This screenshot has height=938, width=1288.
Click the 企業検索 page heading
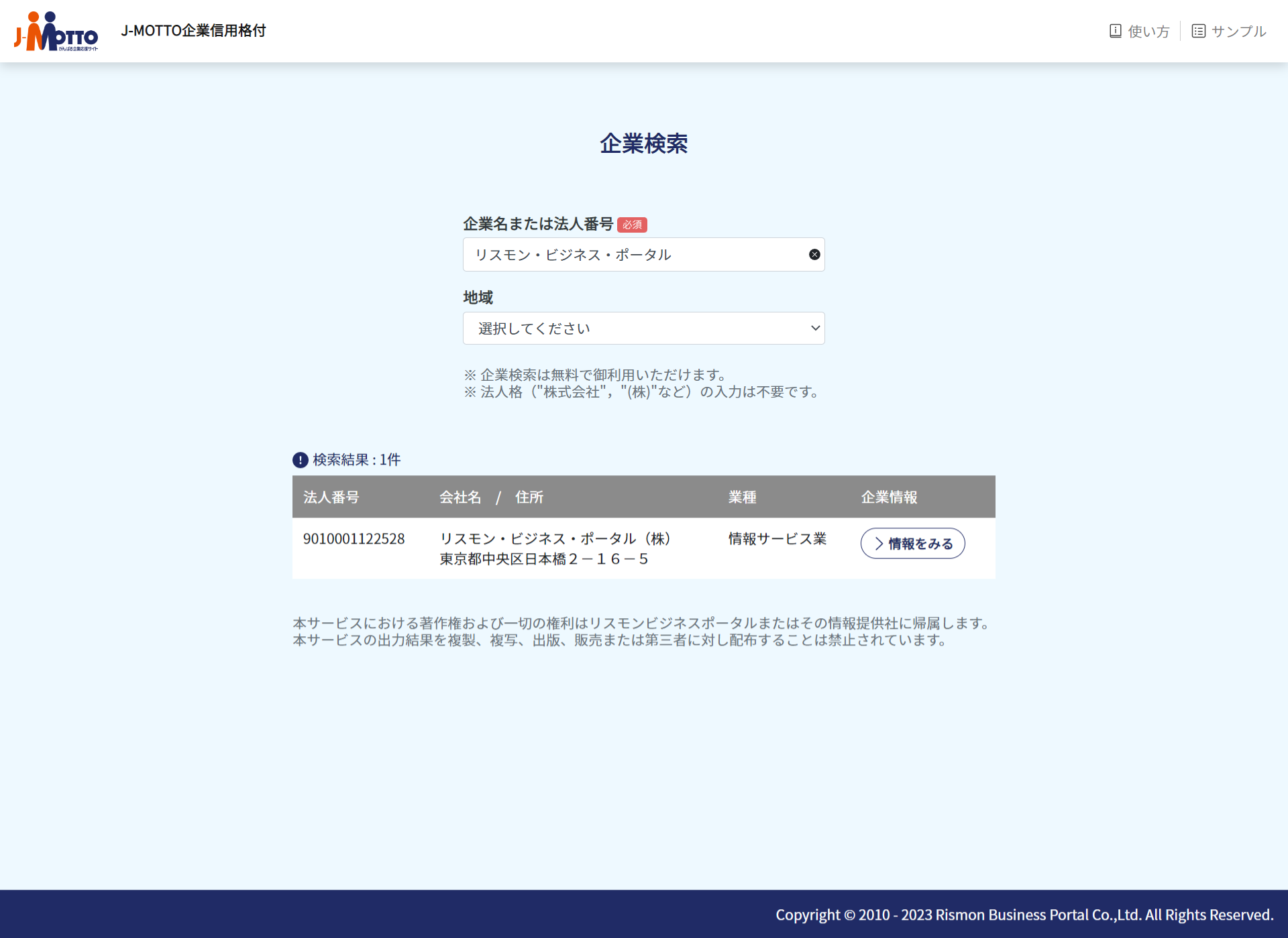click(644, 143)
